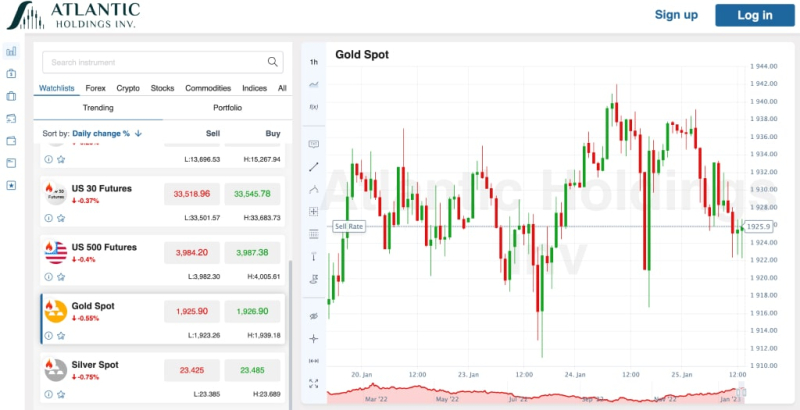Open indicators f(x) tool
800x410 pixels.
pos(314,107)
